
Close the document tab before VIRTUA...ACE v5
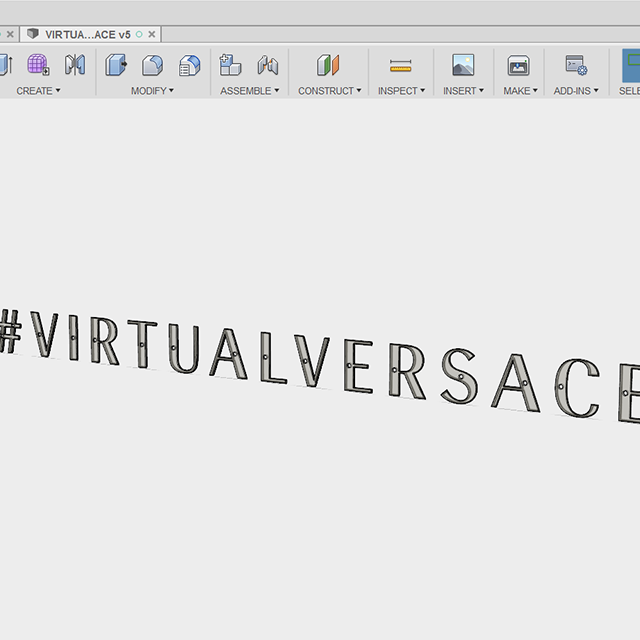(10, 34)
